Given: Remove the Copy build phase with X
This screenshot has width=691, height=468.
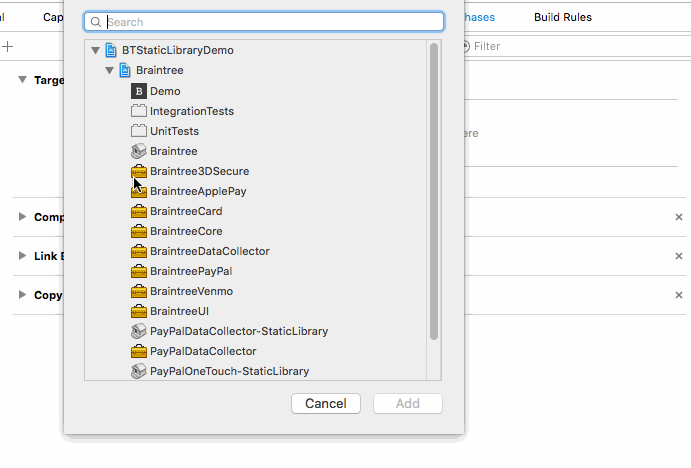Looking at the screenshot, I should pos(679,295).
